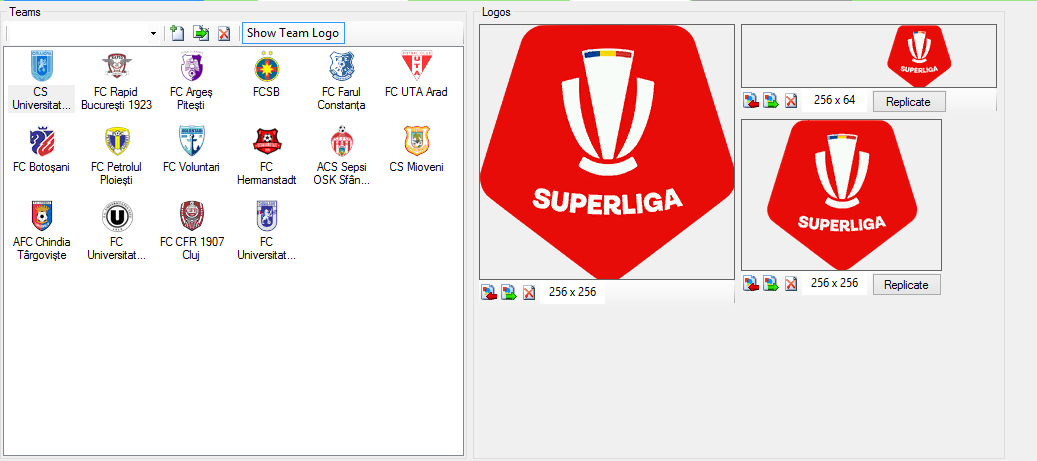Screen dimensions: 1037x461
Task: Select the FCSB team
Action: click(x=267, y=75)
